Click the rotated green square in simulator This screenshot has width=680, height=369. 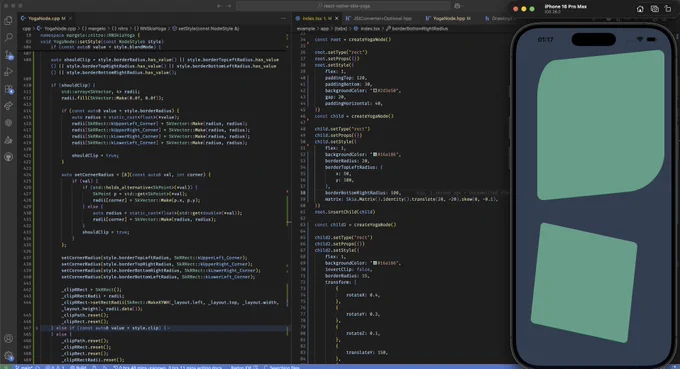coord(584,283)
